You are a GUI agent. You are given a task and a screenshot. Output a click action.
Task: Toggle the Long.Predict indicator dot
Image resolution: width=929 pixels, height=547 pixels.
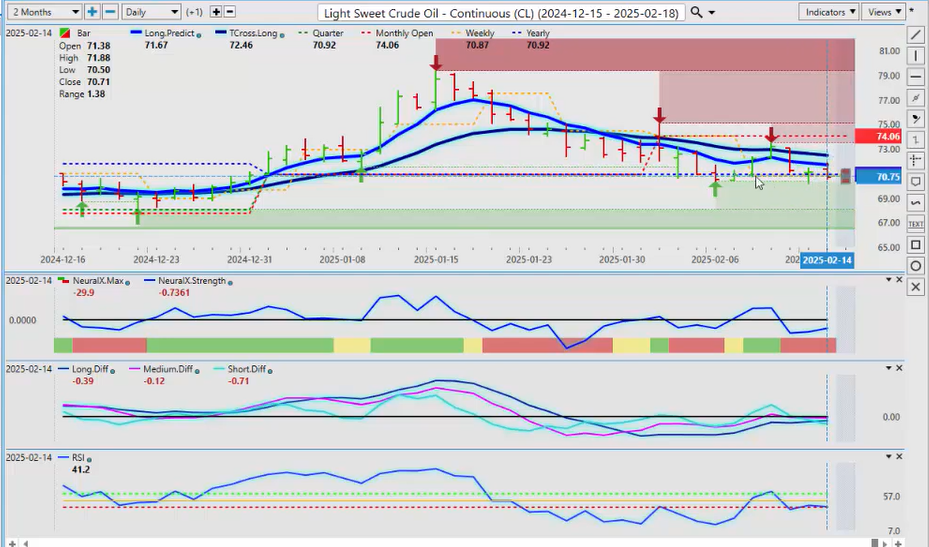click(x=199, y=33)
